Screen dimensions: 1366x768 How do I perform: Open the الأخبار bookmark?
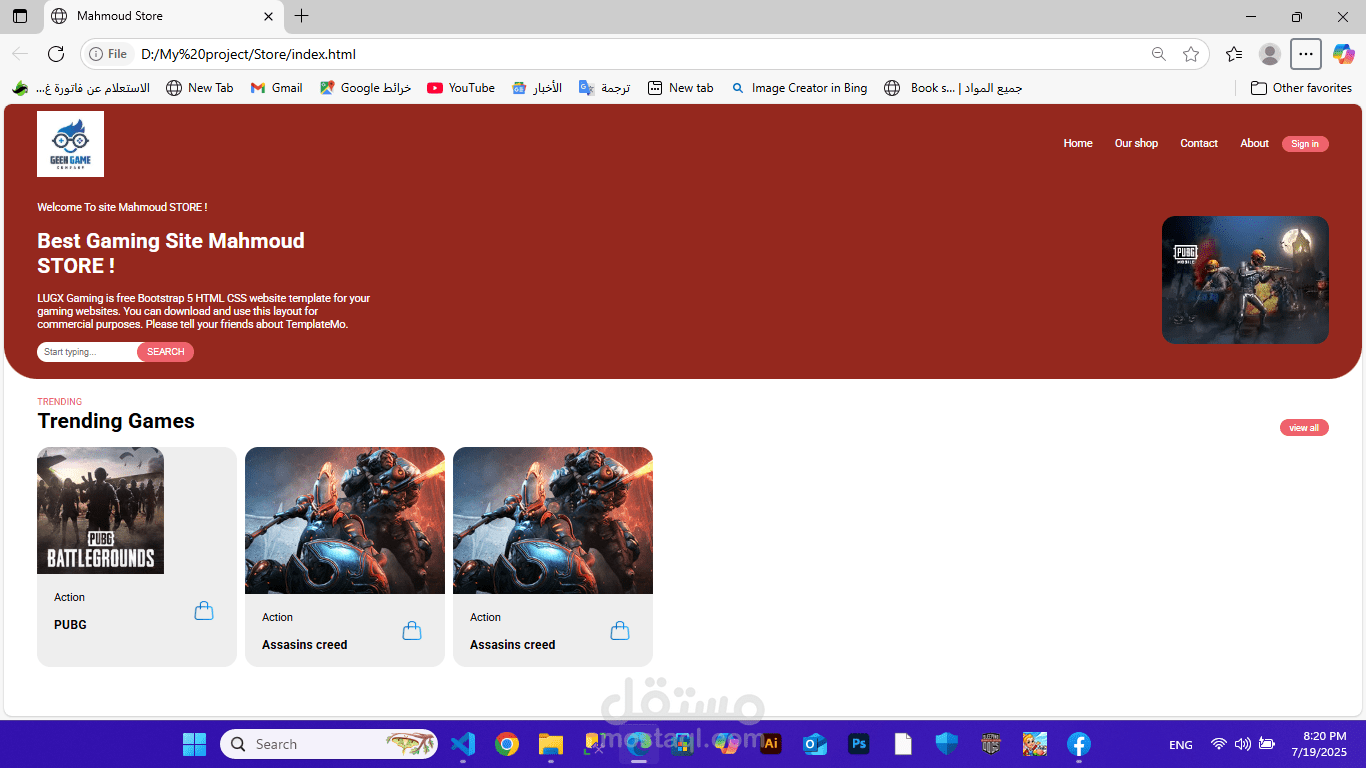click(x=537, y=88)
